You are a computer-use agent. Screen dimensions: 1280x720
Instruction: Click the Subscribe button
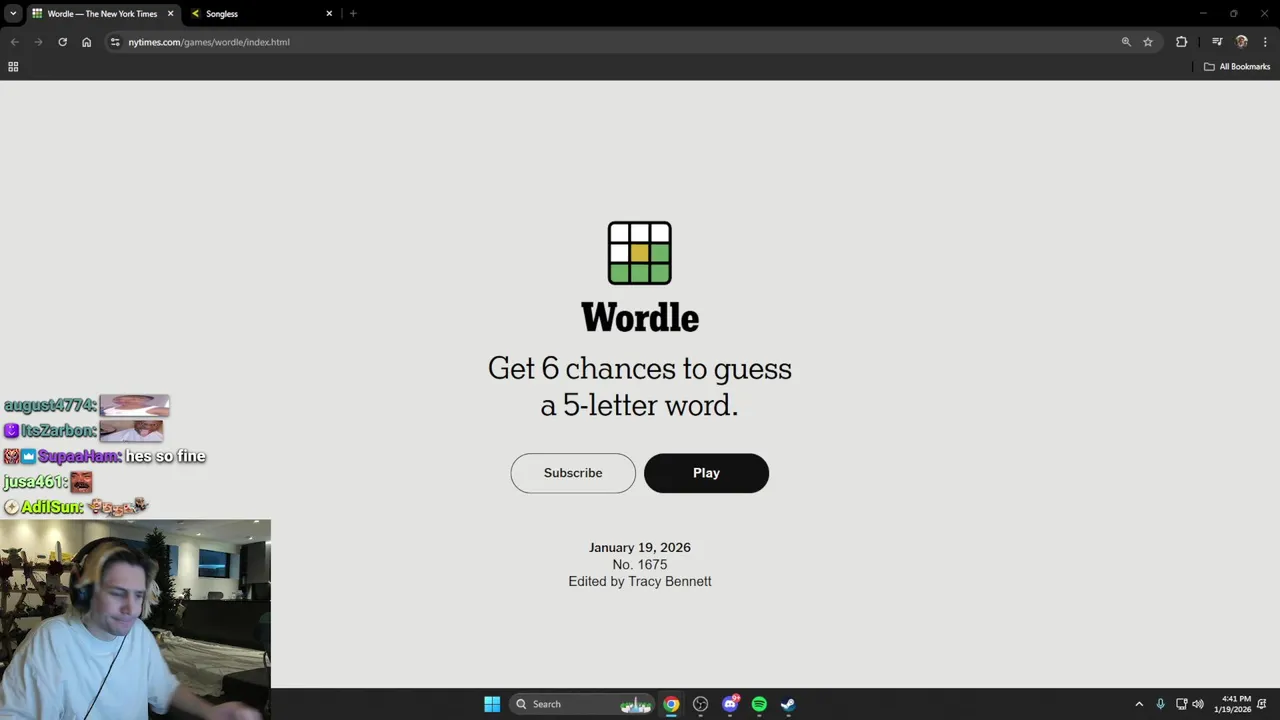point(573,473)
